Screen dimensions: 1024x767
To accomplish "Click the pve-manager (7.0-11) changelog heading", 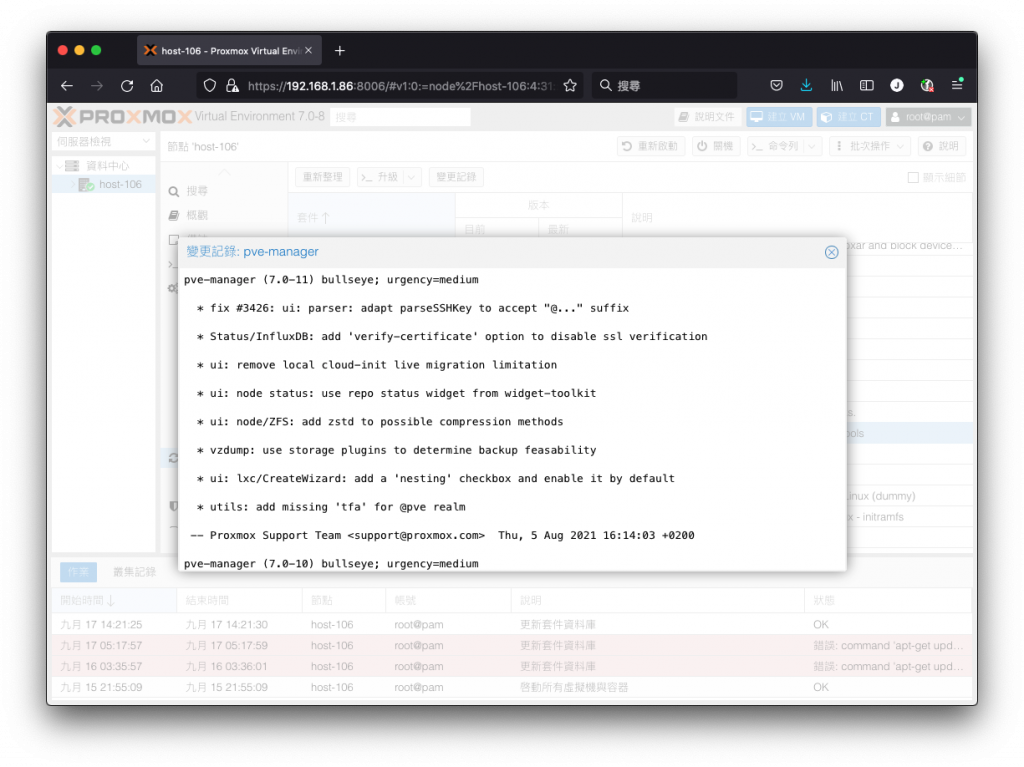I will click(331, 280).
